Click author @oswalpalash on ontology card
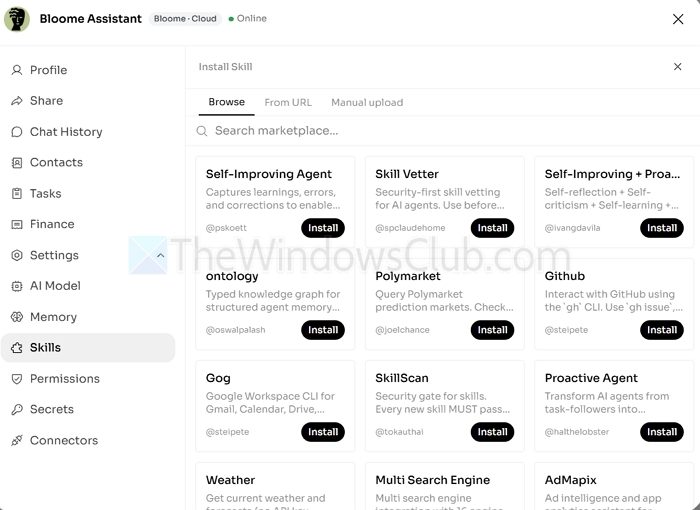The width and height of the screenshot is (700, 510). (x=236, y=330)
